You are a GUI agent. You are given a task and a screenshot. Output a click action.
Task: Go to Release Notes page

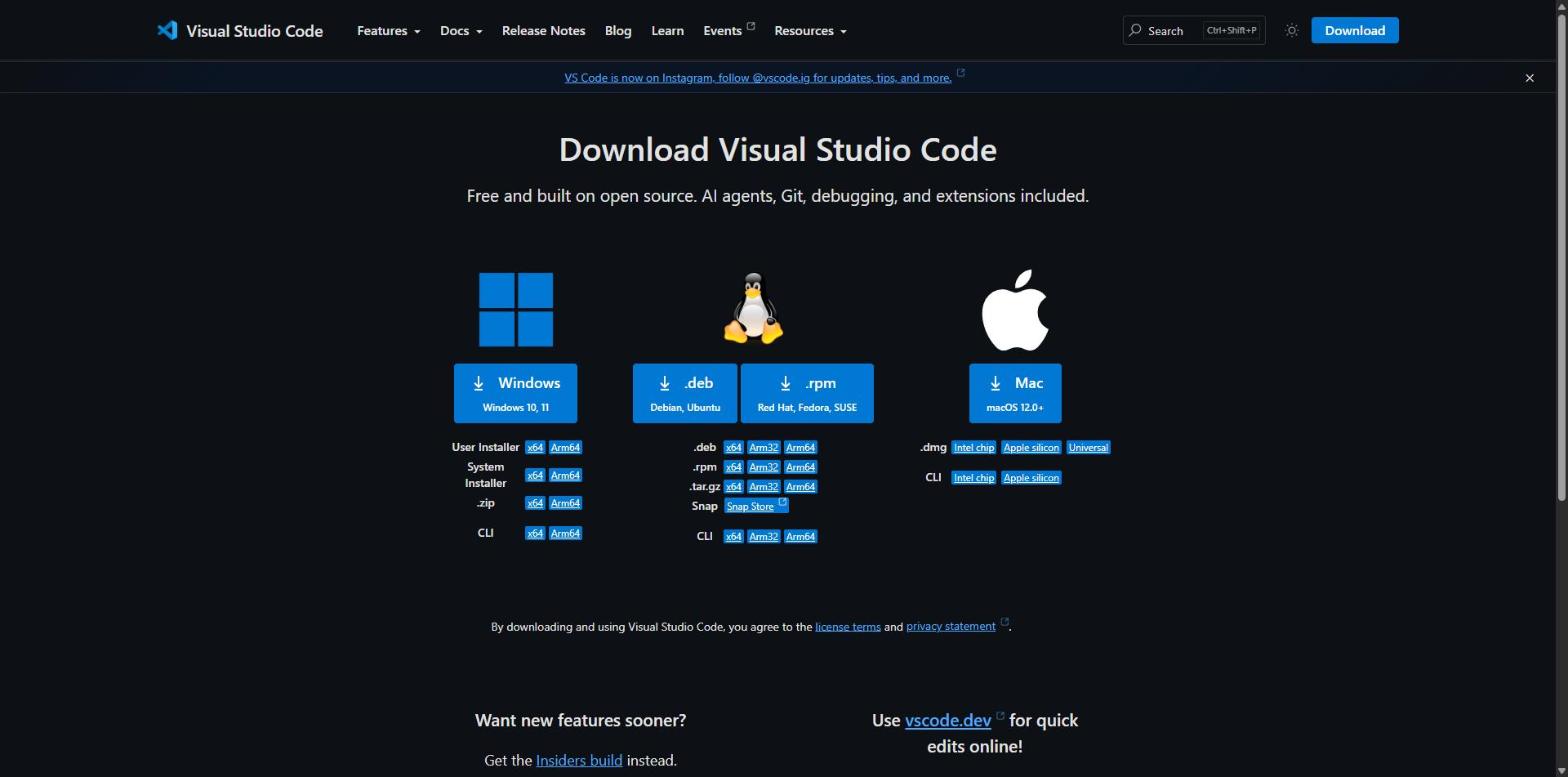pos(543,31)
